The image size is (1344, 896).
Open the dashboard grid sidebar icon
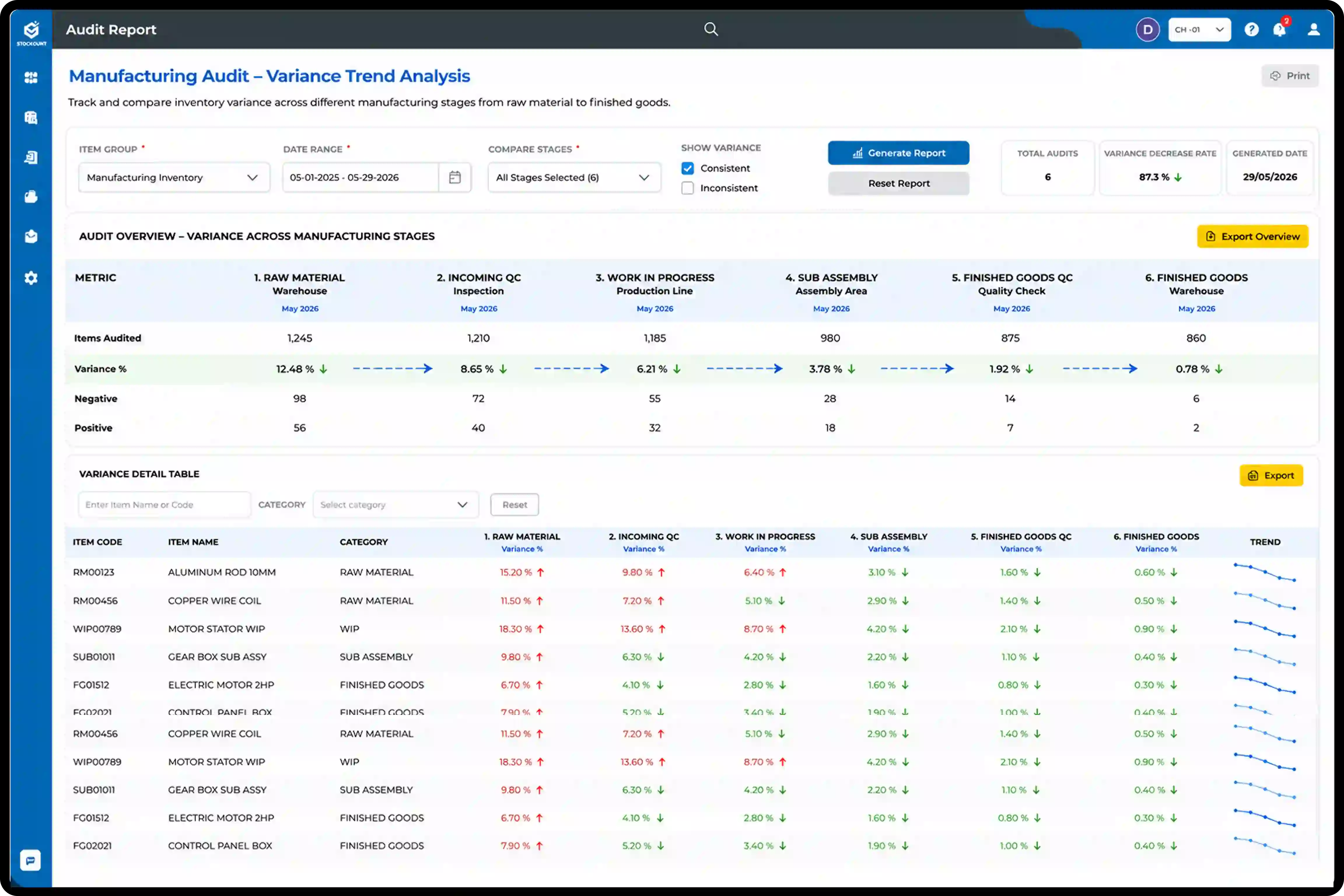(x=32, y=78)
